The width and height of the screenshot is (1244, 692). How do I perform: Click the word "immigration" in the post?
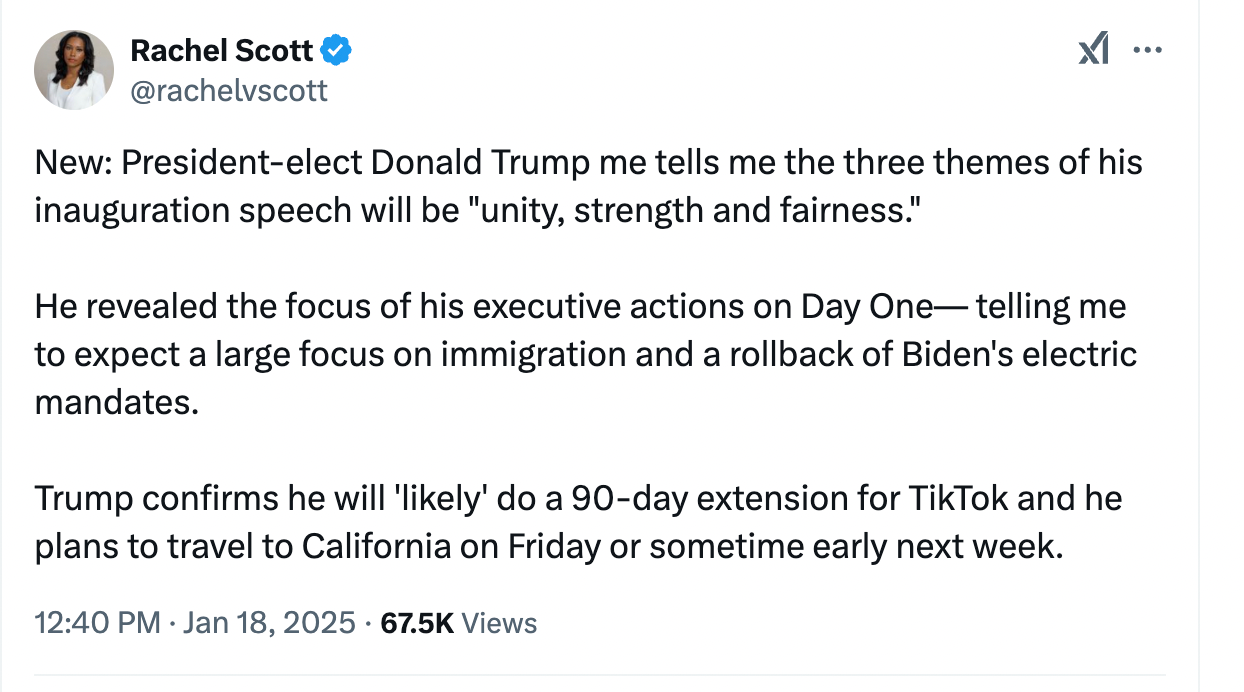tap(484, 354)
